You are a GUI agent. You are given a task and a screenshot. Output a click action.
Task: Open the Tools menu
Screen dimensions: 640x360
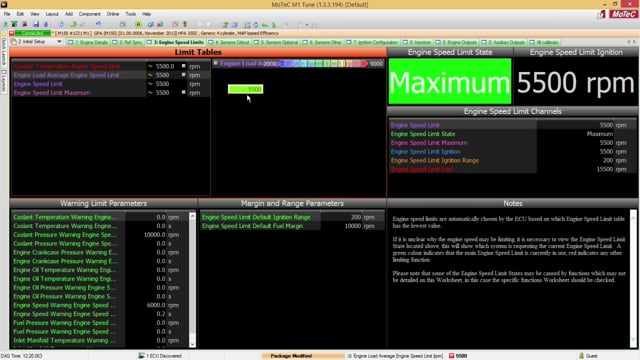pos(131,14)
